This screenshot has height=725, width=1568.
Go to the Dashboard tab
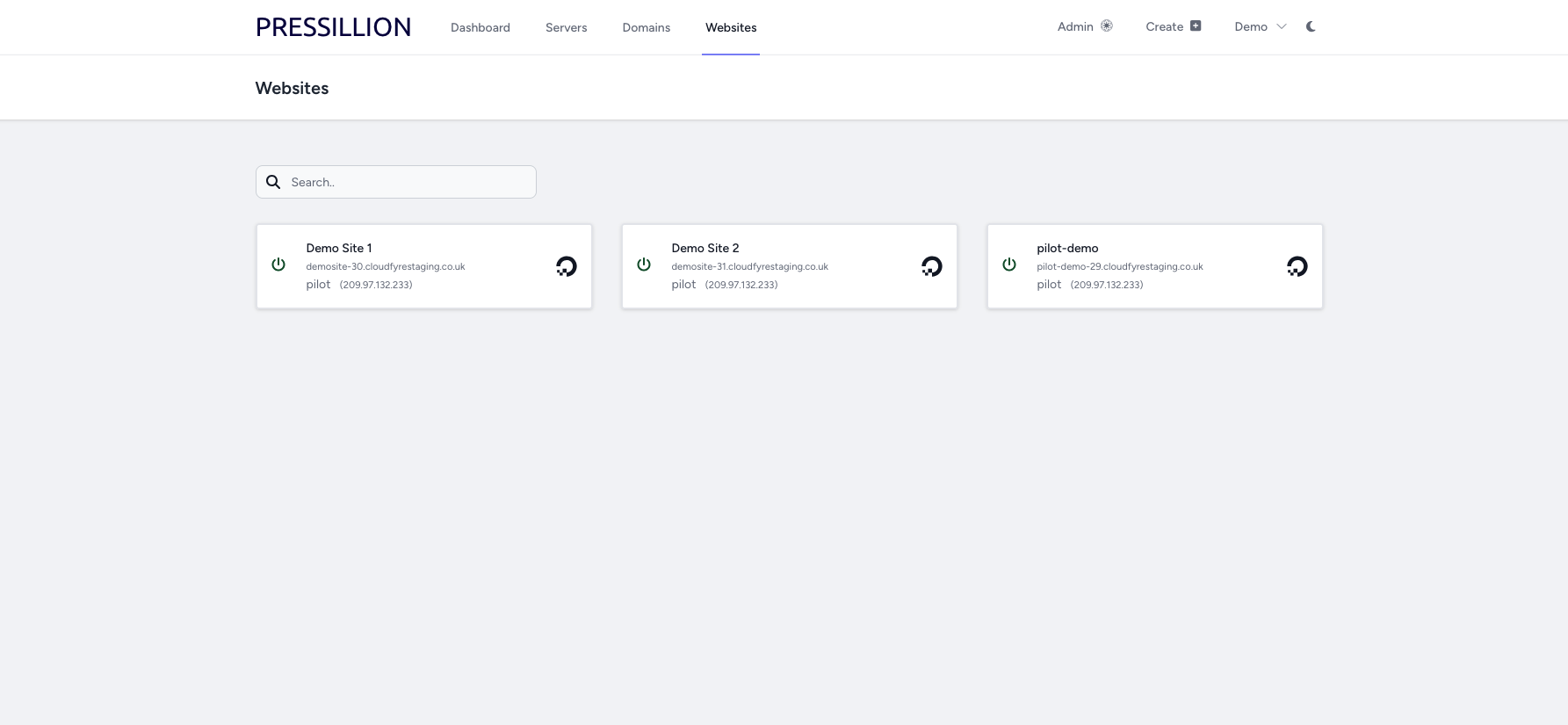[x=481, y=27]
